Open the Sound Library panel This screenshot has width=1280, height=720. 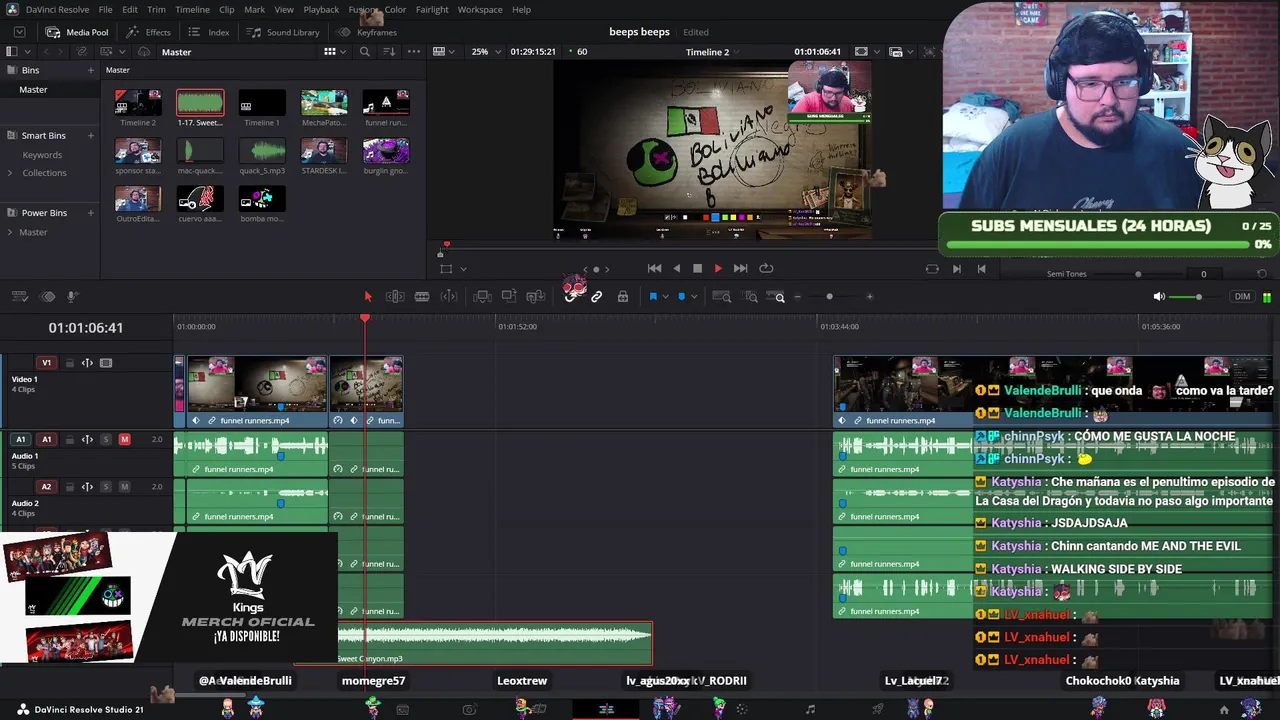point(283,32)
